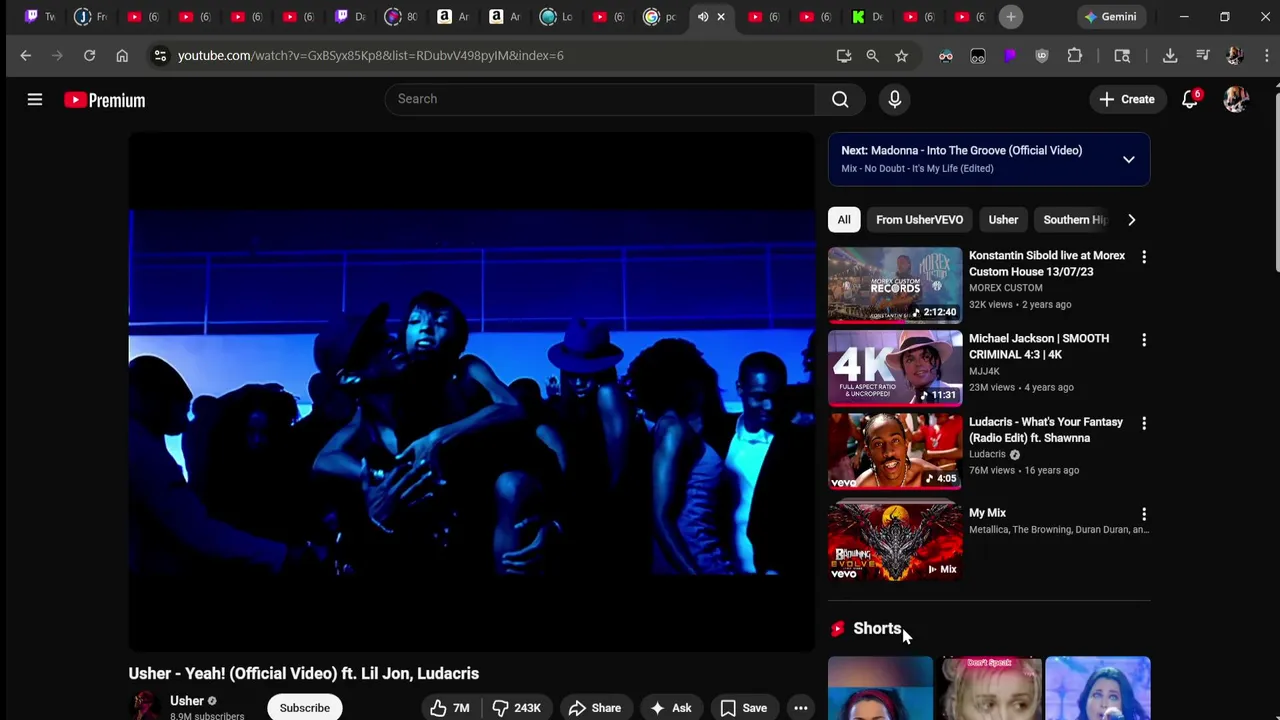Open options for Konstantin Sibold video

[1144, 257]
